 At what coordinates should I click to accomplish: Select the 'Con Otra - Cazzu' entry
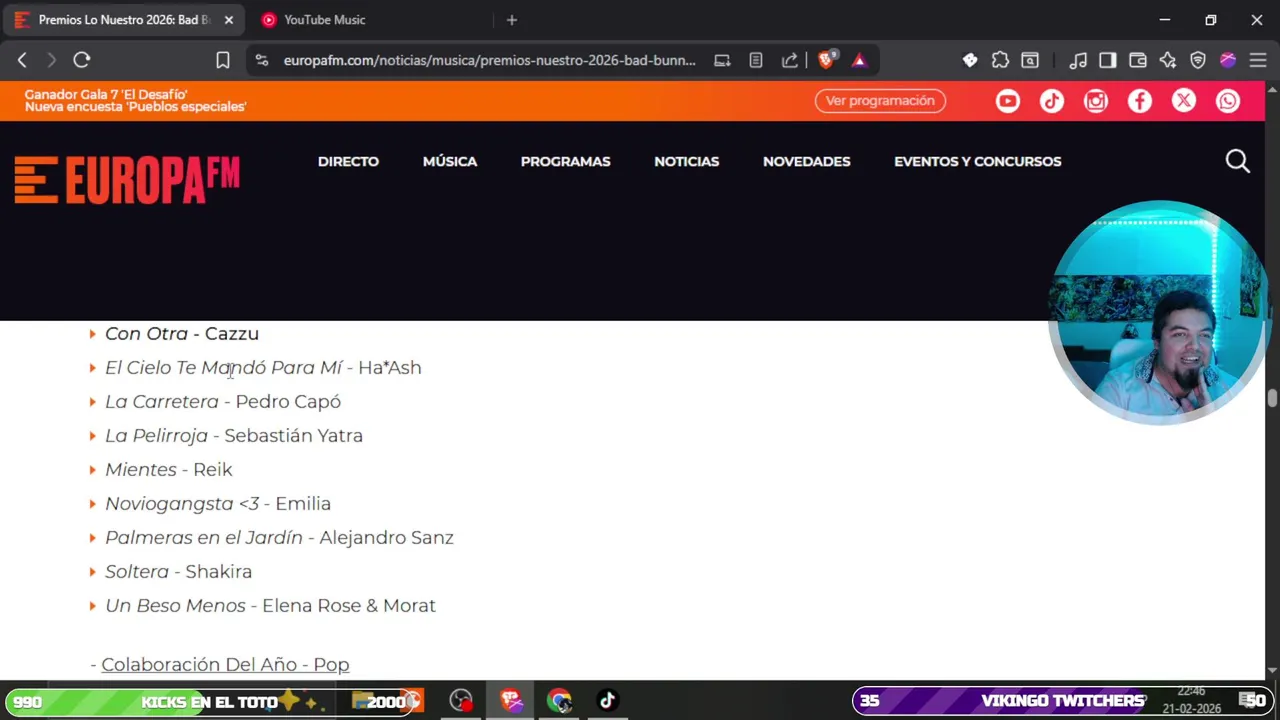click(182, 334)
